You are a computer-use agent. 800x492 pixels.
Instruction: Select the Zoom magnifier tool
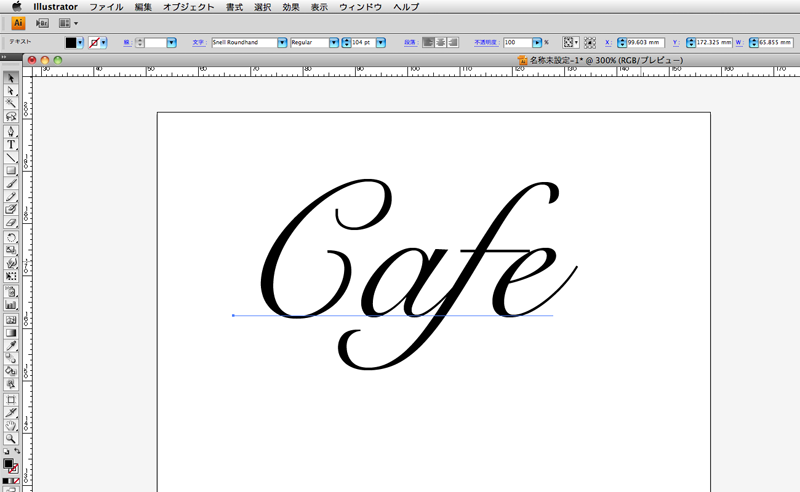coord(11,438)
